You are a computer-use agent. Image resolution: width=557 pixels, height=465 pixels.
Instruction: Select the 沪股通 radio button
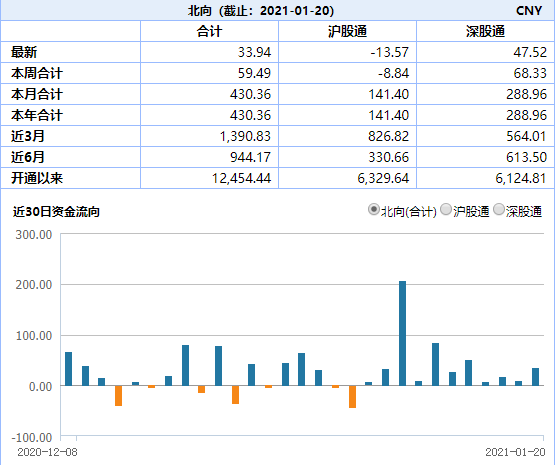point(446,210)
